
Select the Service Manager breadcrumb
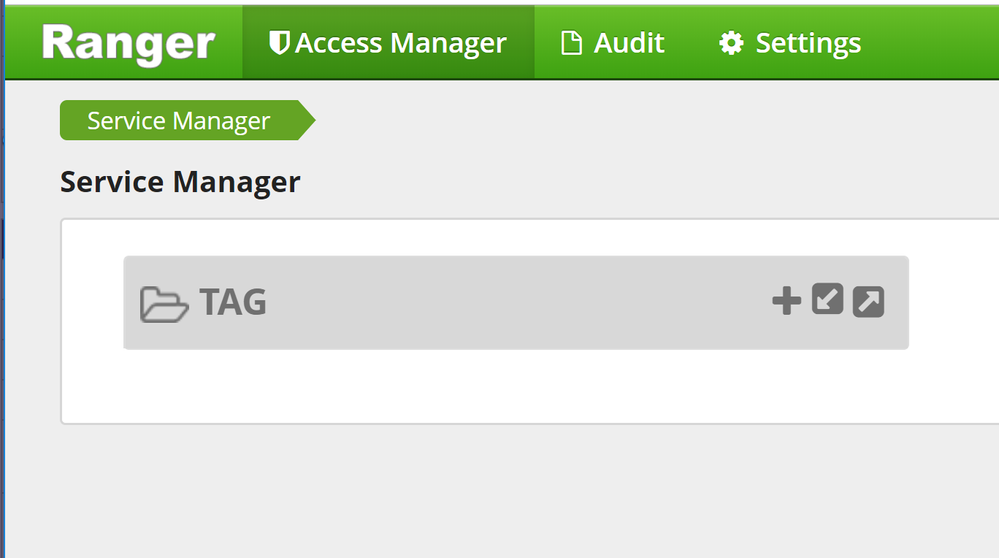(178, 121)
